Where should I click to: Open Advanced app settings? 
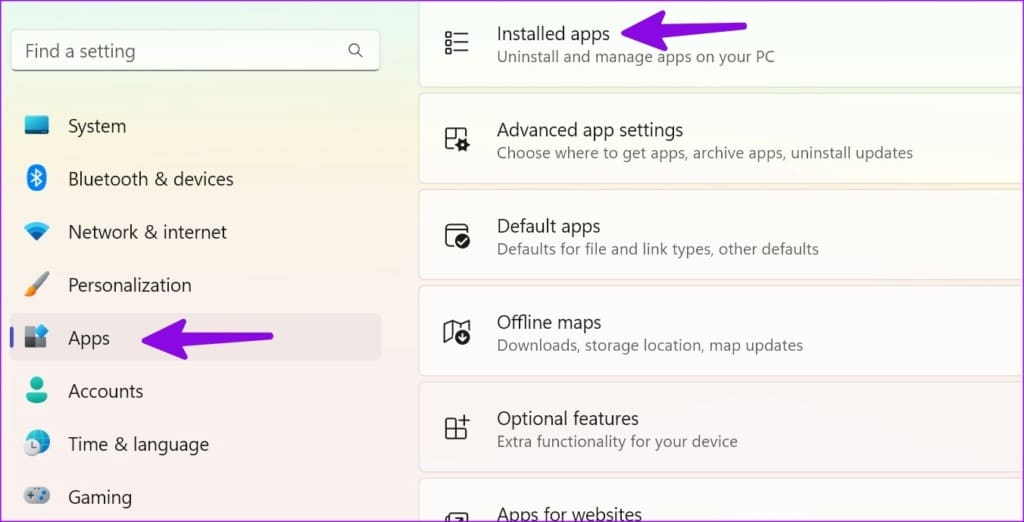point(721,139)
